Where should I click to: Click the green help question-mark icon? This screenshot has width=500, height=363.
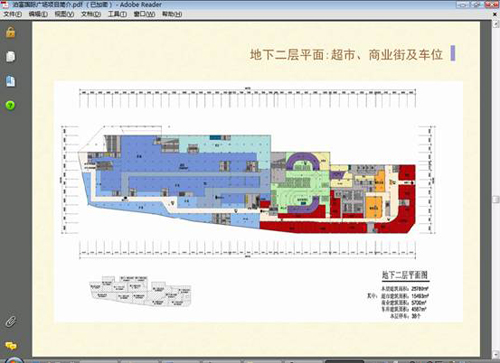click(11, 106)
